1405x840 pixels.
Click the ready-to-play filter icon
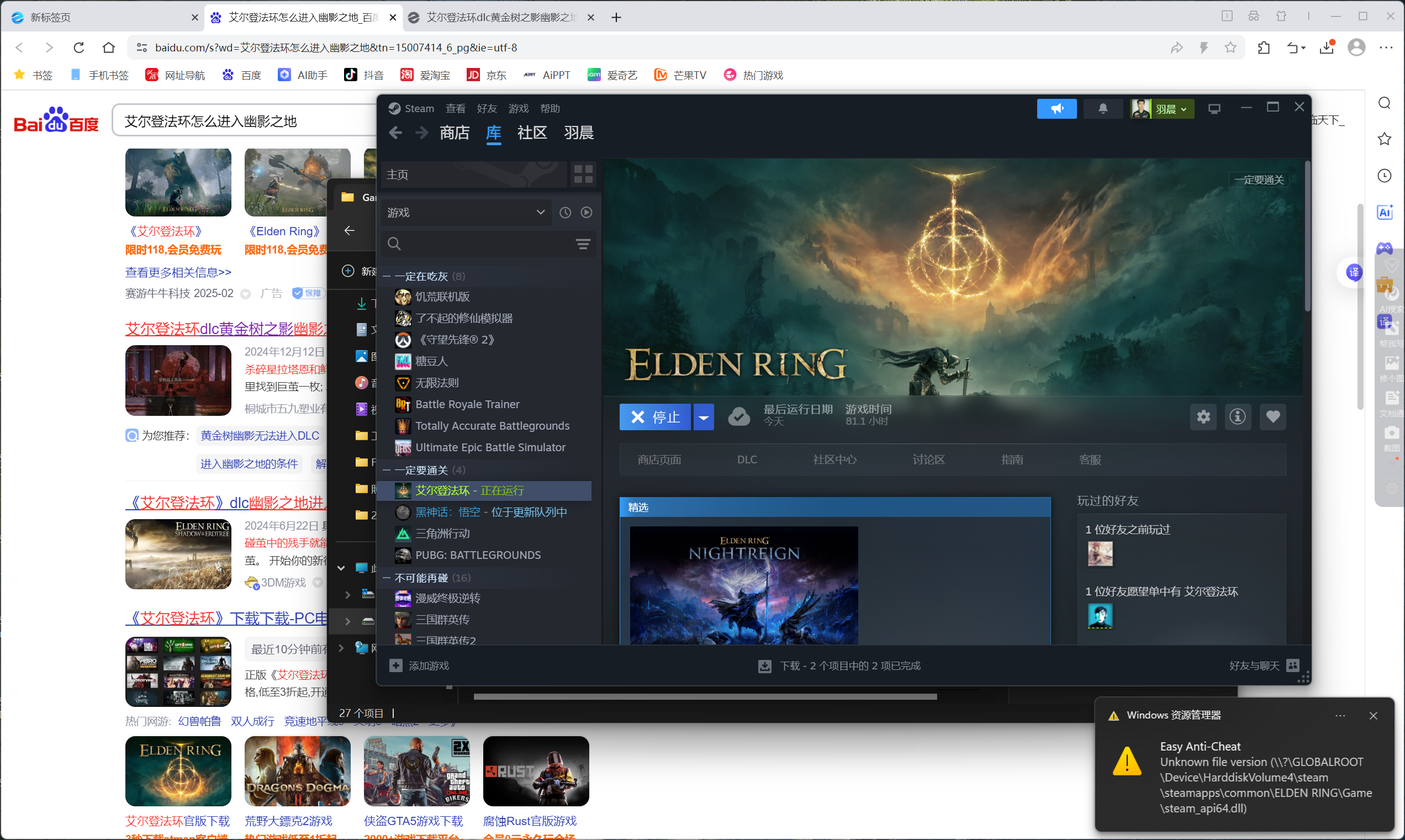tap(587, 213)
